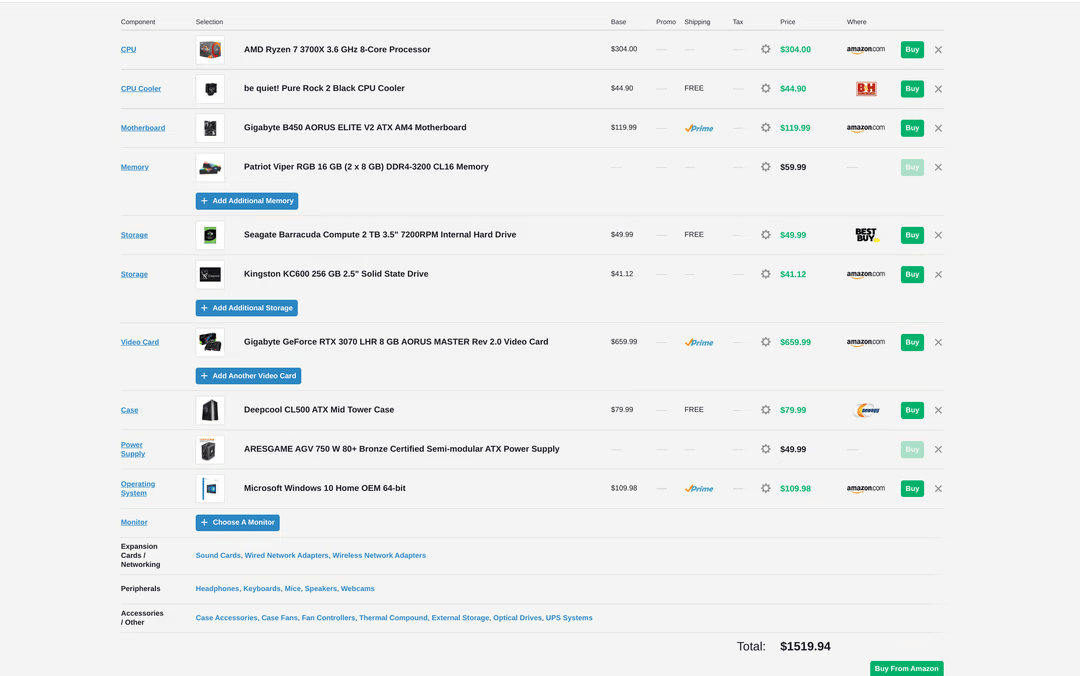Open the RTX 3070 video card thumbnail
Image resolution: width=1080 pixels, height=676 pixels.
(210, 342)
